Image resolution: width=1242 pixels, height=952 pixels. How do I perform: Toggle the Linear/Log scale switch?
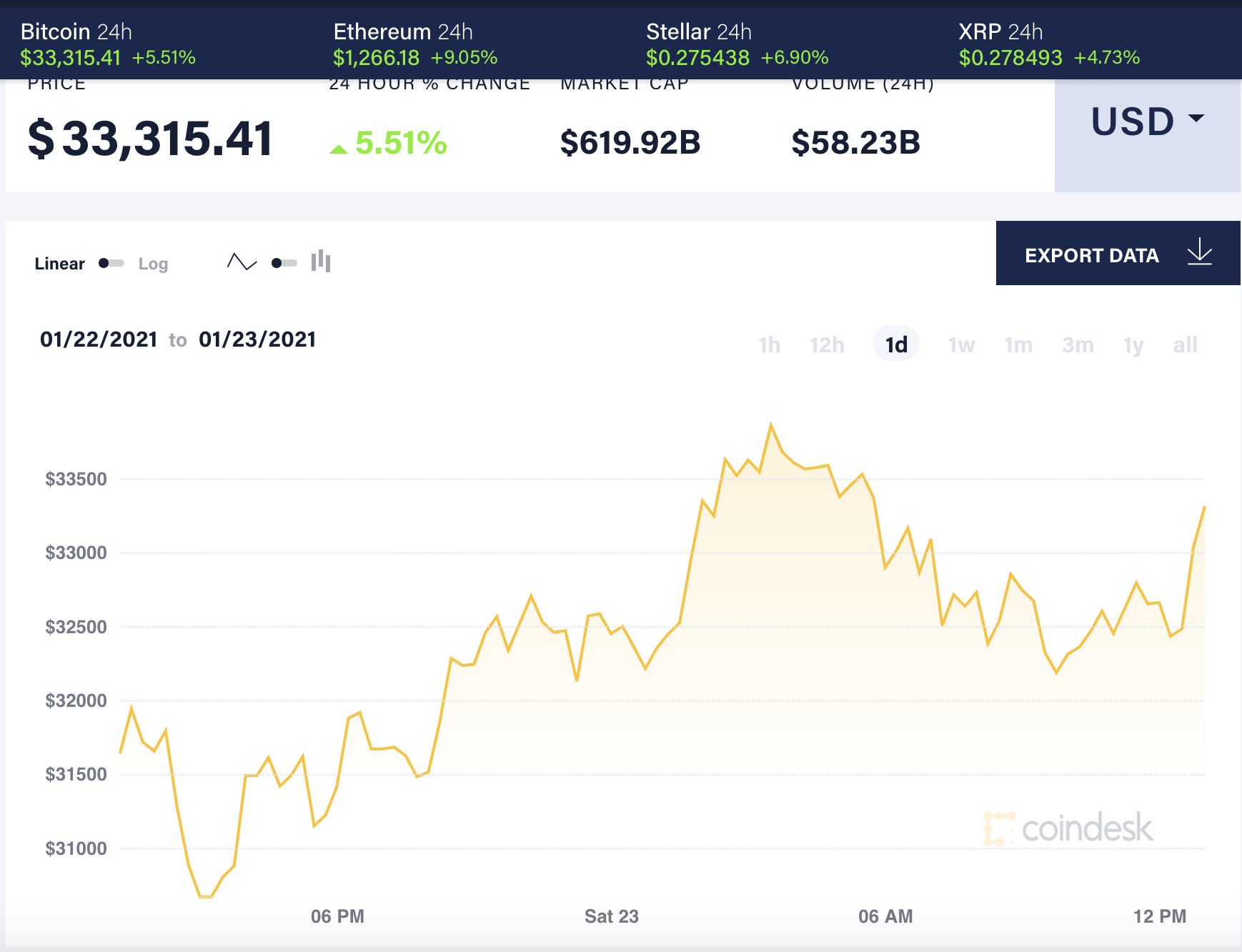click(x=111, y=262)
